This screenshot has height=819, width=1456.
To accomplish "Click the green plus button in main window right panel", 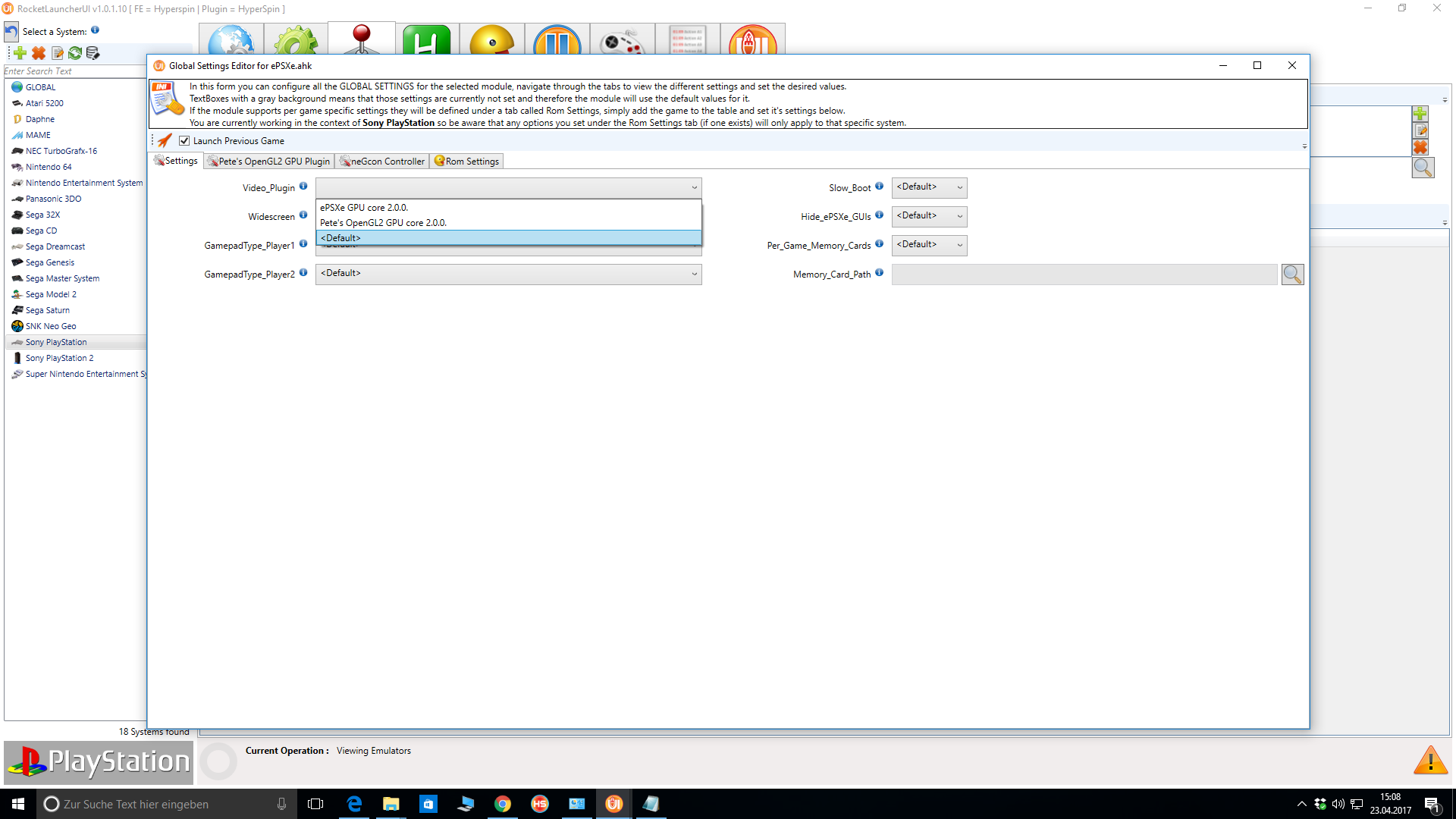I will [1420, 114].
